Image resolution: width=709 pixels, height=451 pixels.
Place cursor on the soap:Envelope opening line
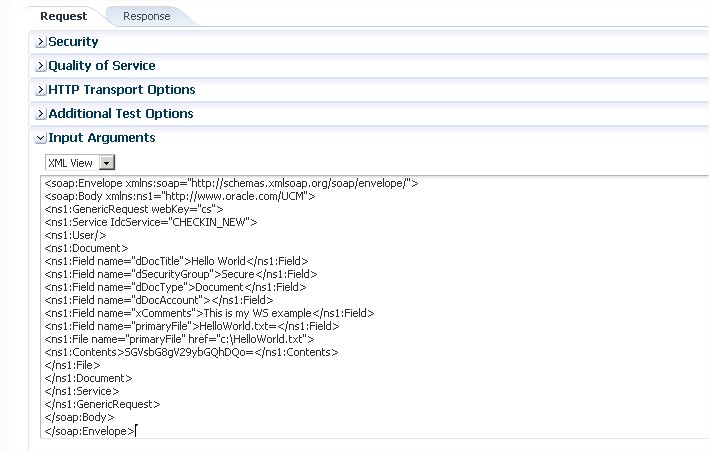[x=230, y=183]
